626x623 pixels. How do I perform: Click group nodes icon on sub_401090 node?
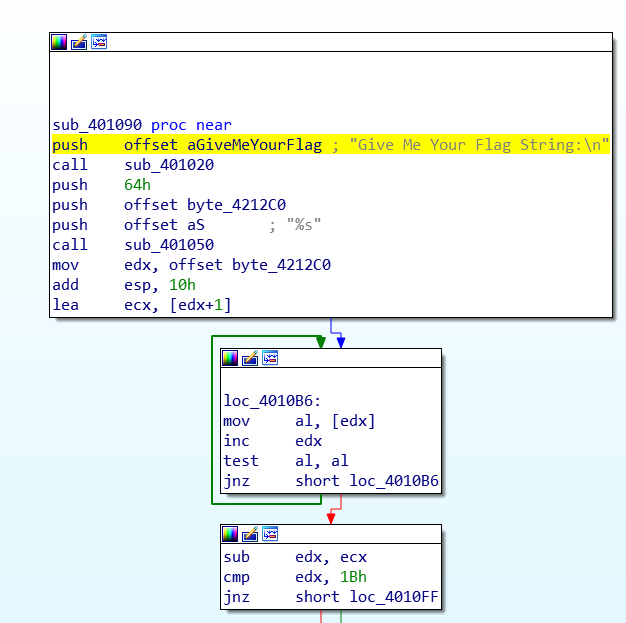[99, 42]
